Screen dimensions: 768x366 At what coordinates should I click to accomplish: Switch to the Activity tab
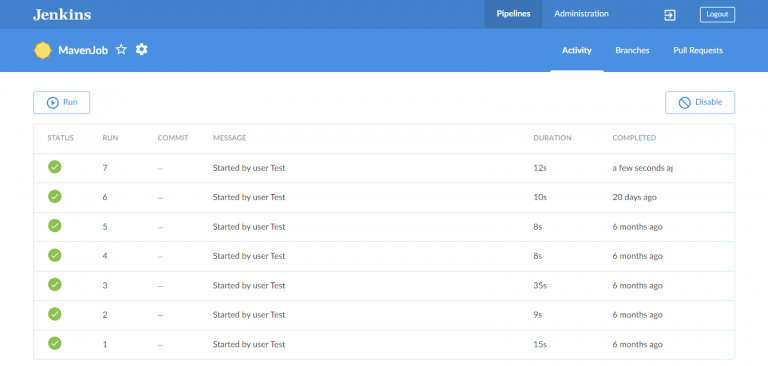pyautogui.click(x=576, y=50)
